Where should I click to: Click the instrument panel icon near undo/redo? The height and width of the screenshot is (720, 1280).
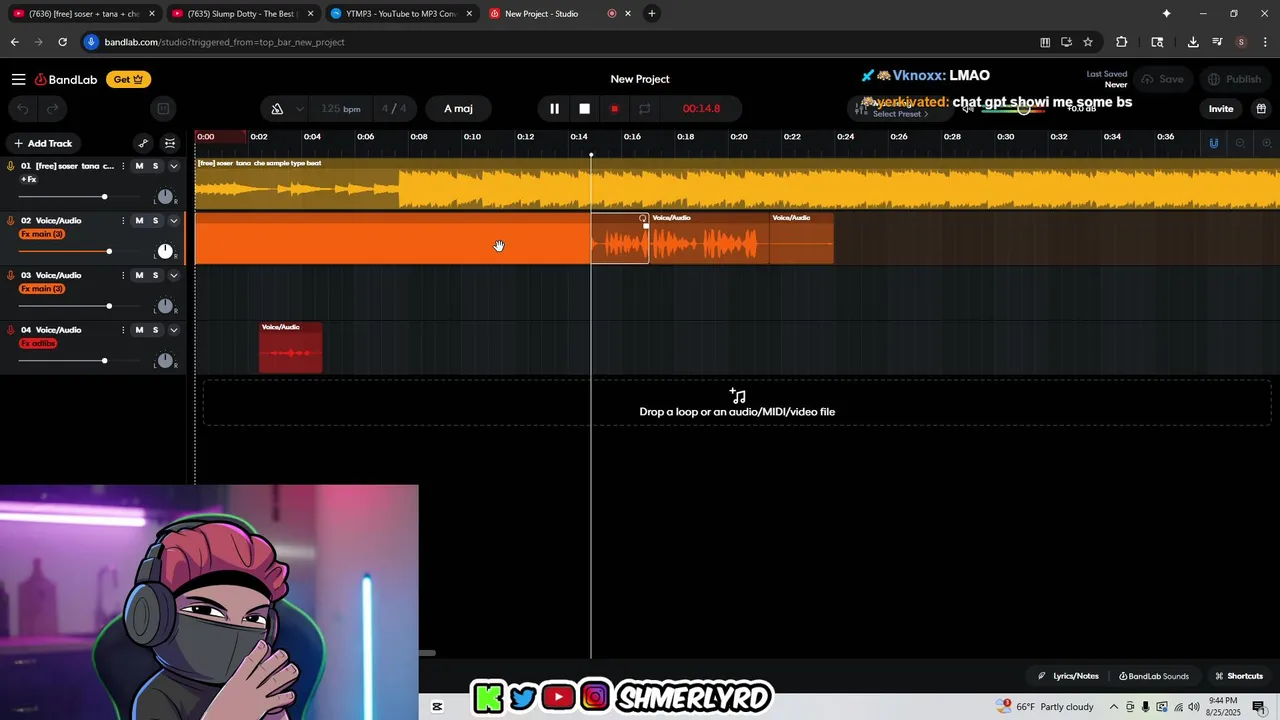pyautogui.click(x=163, y=108)
